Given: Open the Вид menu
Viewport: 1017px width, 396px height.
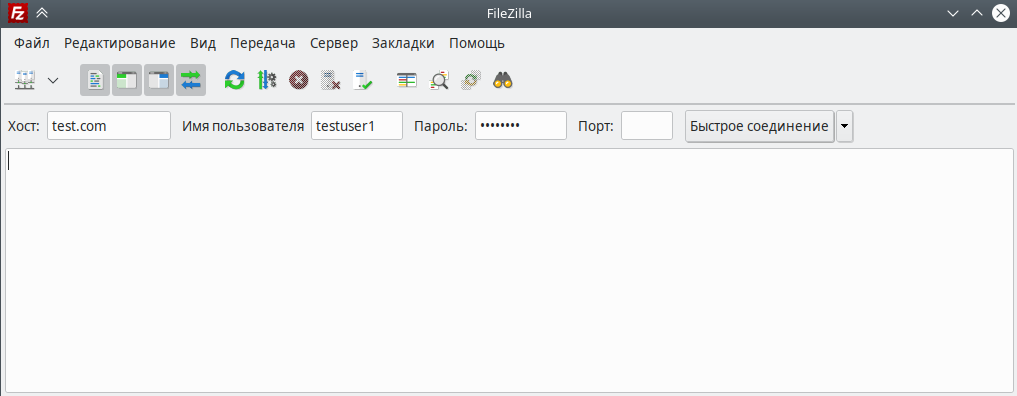Looking at the screenshot, I should pyautogui.click(x=203, y=43).
